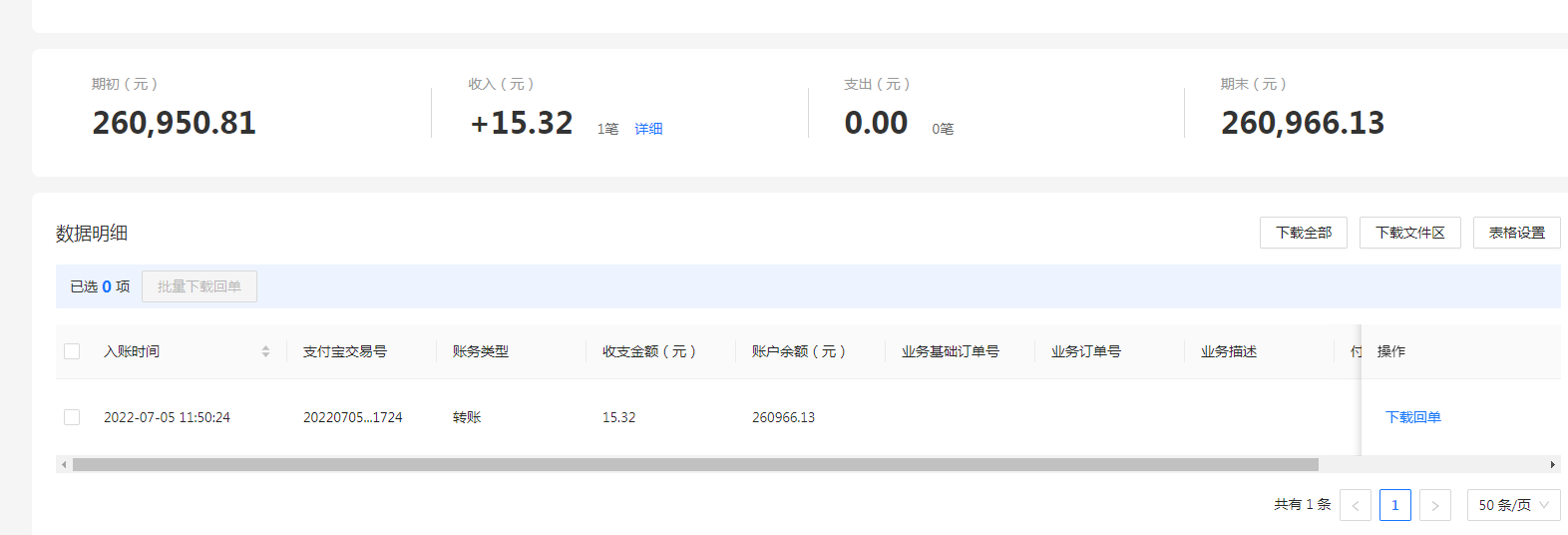1568x535 pixels.
Task: Click the income amount +15.32
Action: point(522,123)
